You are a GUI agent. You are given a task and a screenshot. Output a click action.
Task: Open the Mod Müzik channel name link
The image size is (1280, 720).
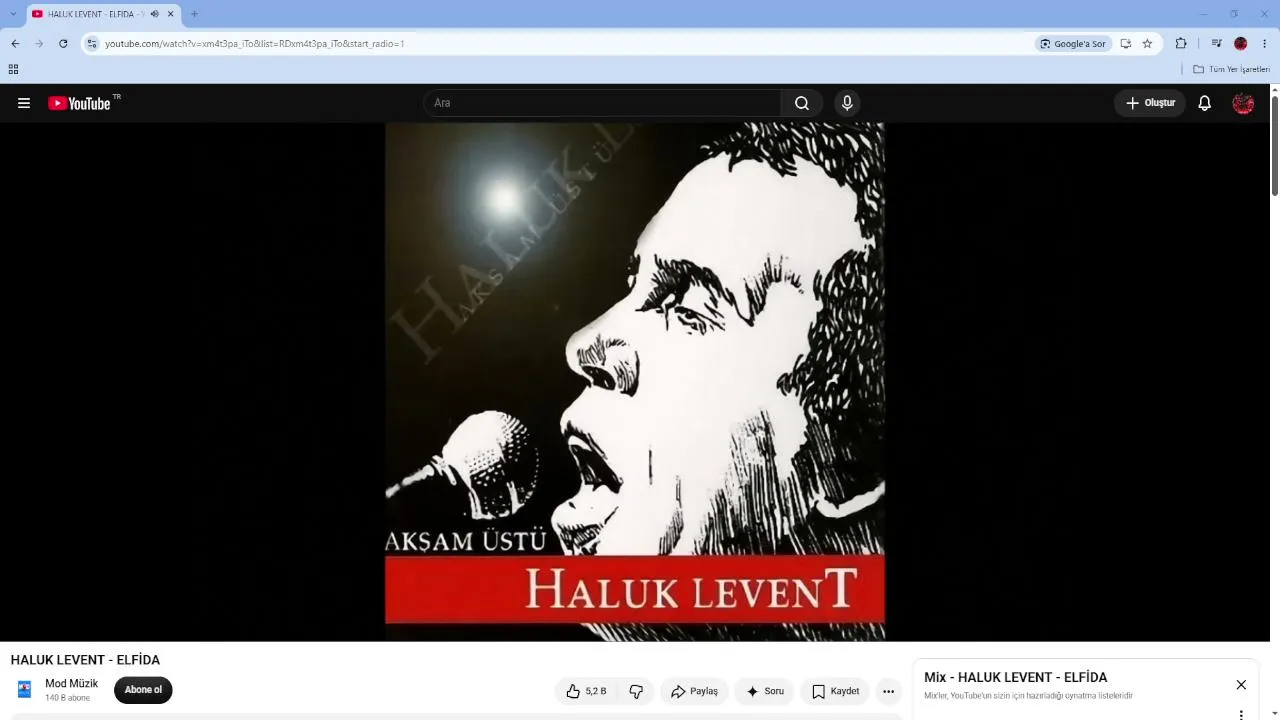(72, 684)
